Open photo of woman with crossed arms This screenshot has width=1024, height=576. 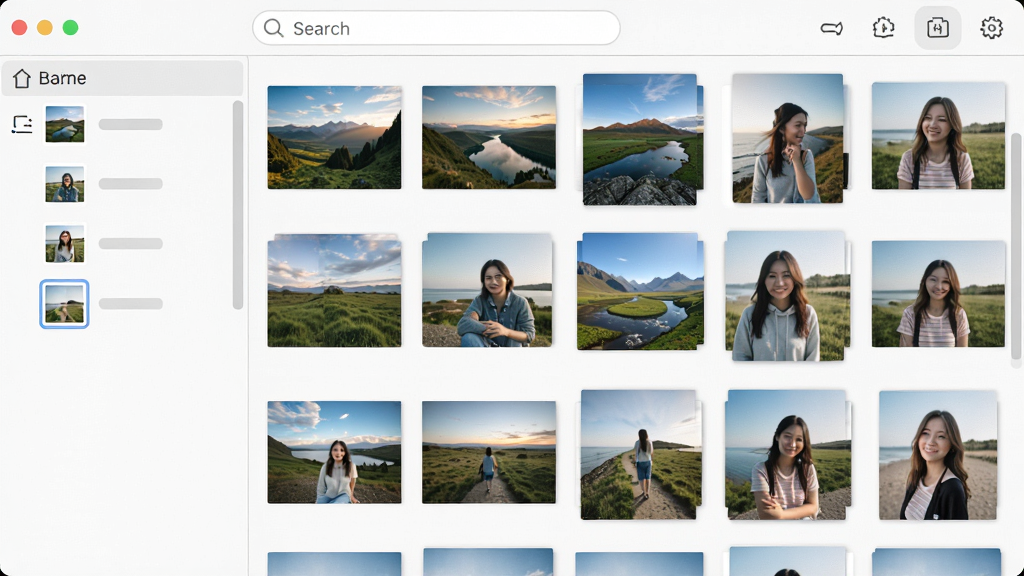786,455
